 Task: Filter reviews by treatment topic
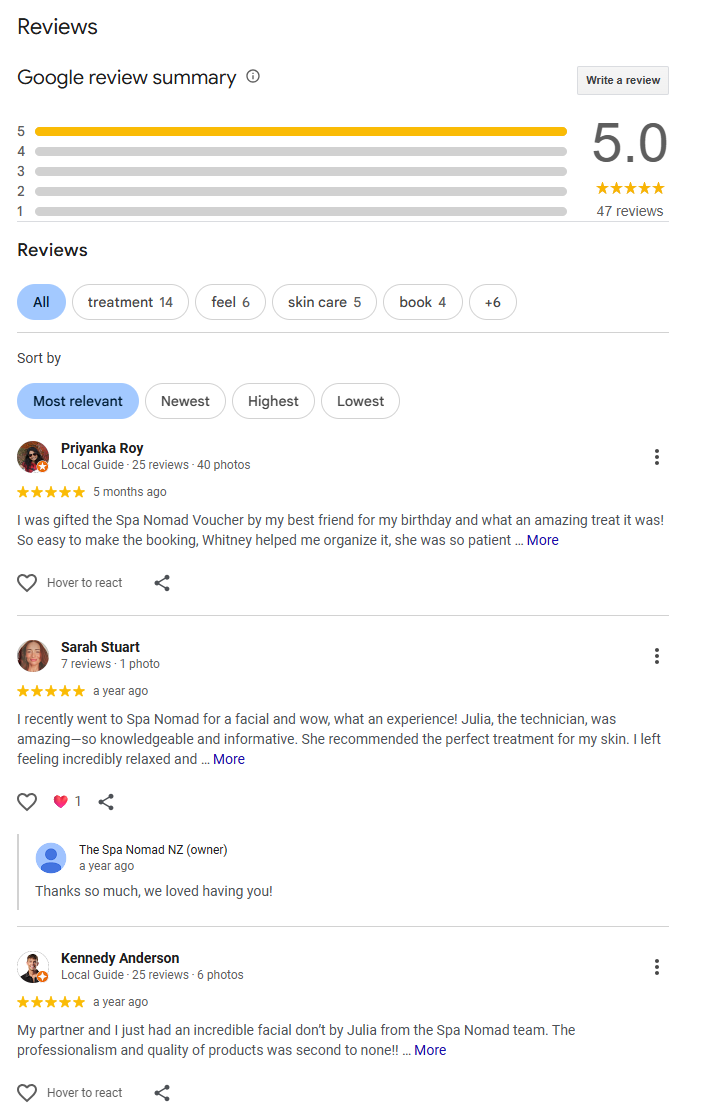coord(130,302)
